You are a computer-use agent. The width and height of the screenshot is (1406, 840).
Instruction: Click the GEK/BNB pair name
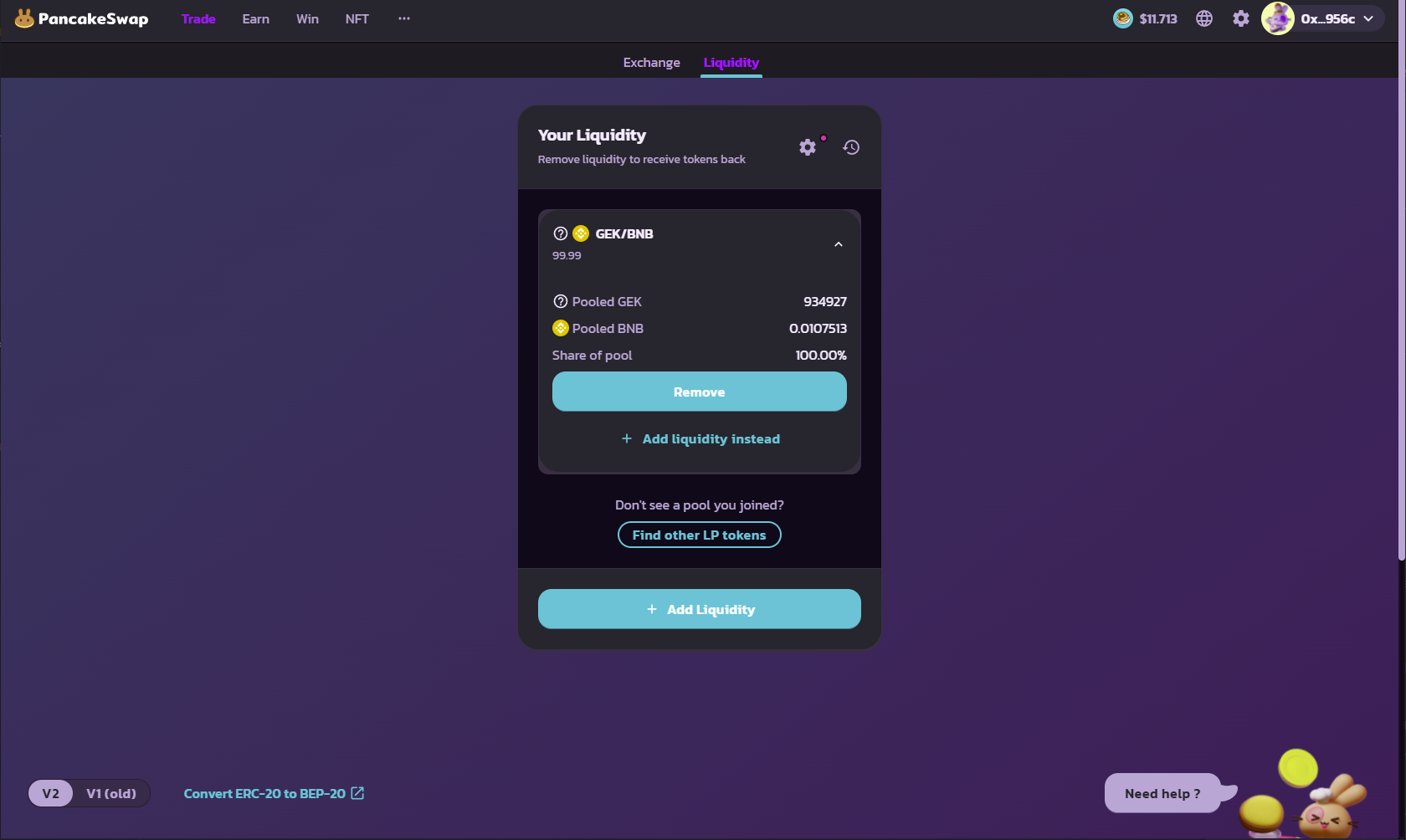tap(624, 233)
